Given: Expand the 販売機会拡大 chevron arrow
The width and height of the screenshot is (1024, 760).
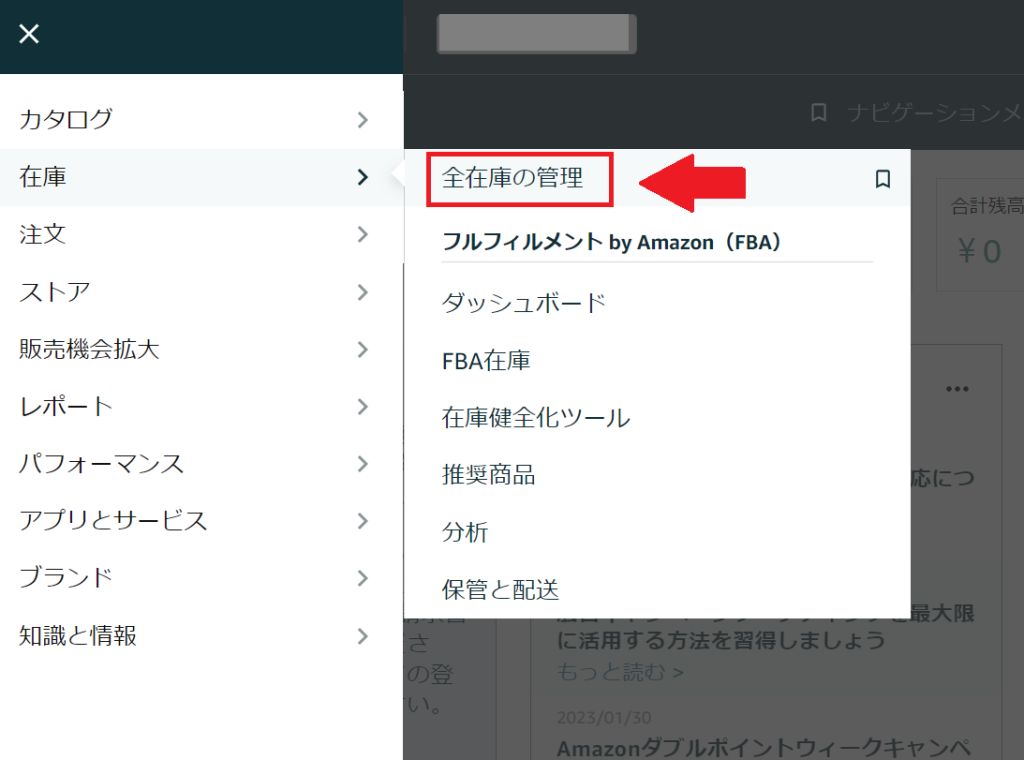Looking at the screenshot, I should 363,349.
